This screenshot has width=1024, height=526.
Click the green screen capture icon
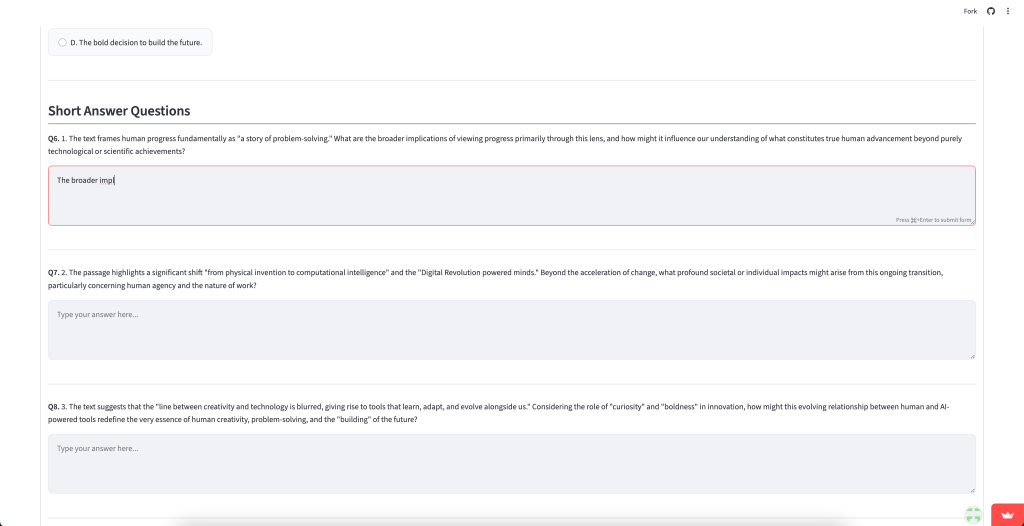pos(972,515)
